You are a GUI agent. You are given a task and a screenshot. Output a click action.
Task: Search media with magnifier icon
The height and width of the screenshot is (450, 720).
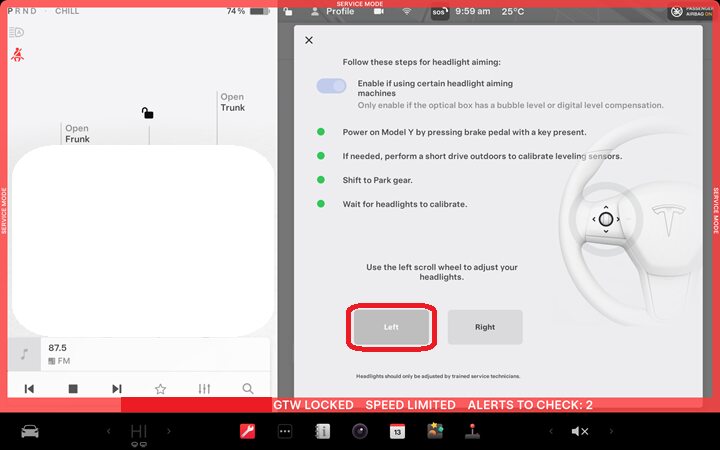248,389
